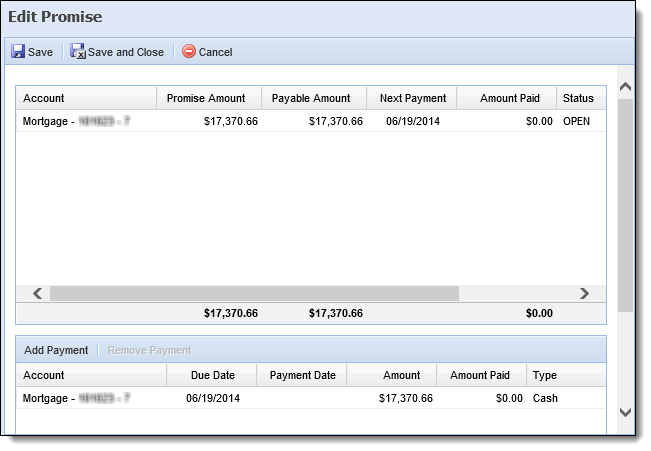Click the bold $0.00 total in summary row
The image size is (651, 451).
[x=539, y=313]
